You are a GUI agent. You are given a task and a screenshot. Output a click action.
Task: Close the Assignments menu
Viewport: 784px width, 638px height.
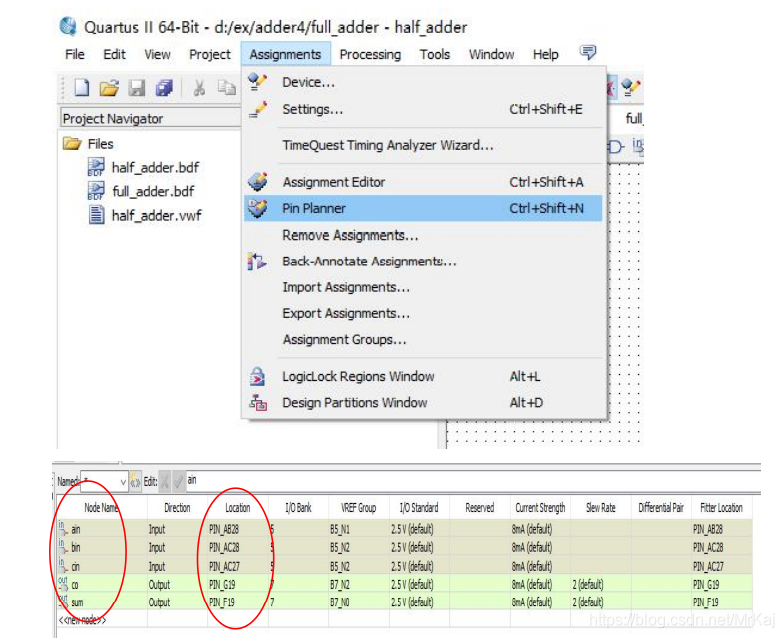pos(285,54)
